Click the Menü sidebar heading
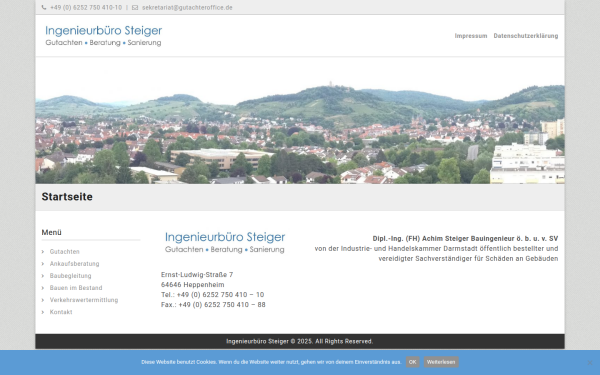This screenshot has height=375, width=600. [51, 232]
